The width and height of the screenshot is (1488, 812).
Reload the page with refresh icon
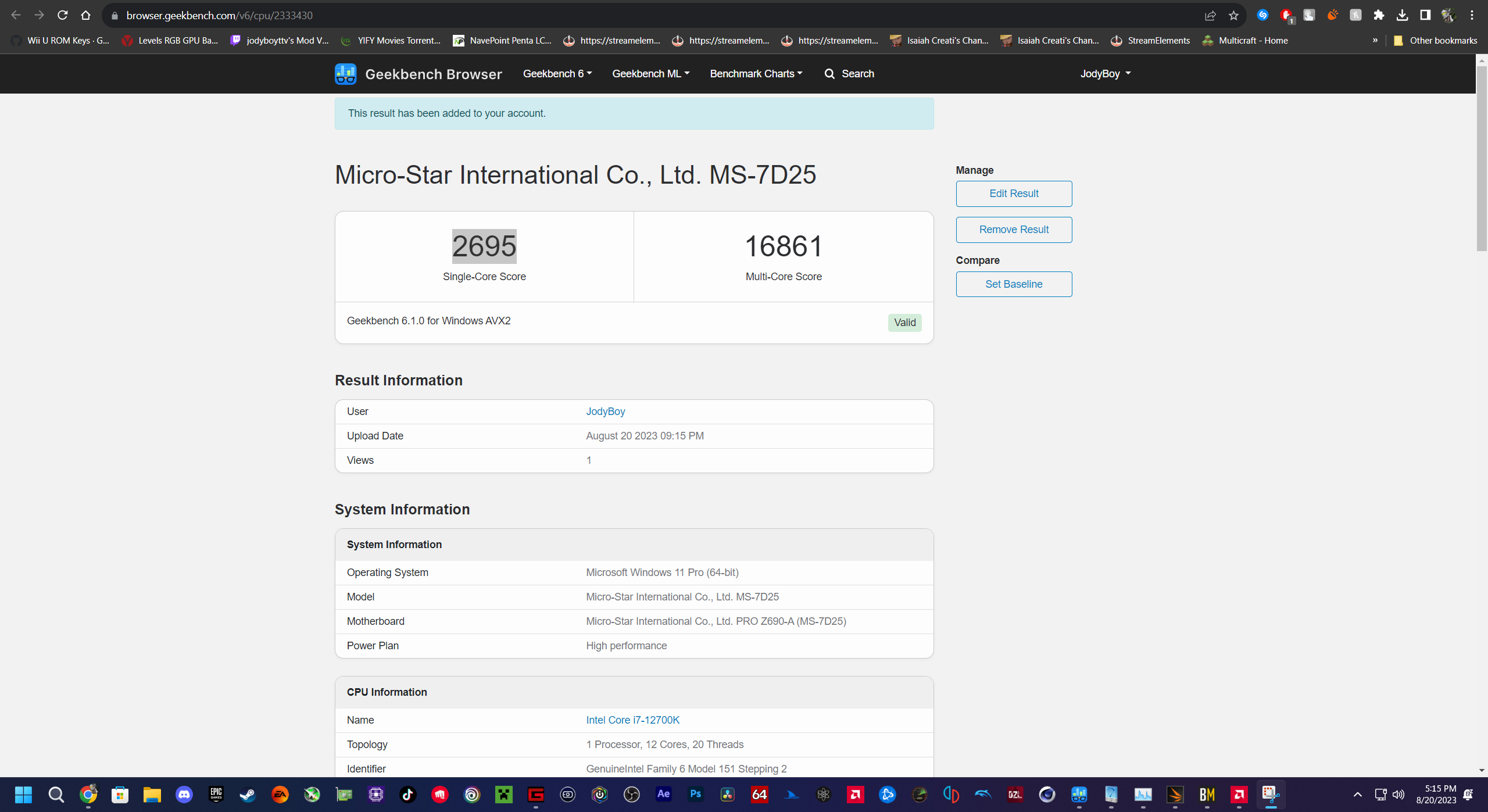[x=62, y=15]
